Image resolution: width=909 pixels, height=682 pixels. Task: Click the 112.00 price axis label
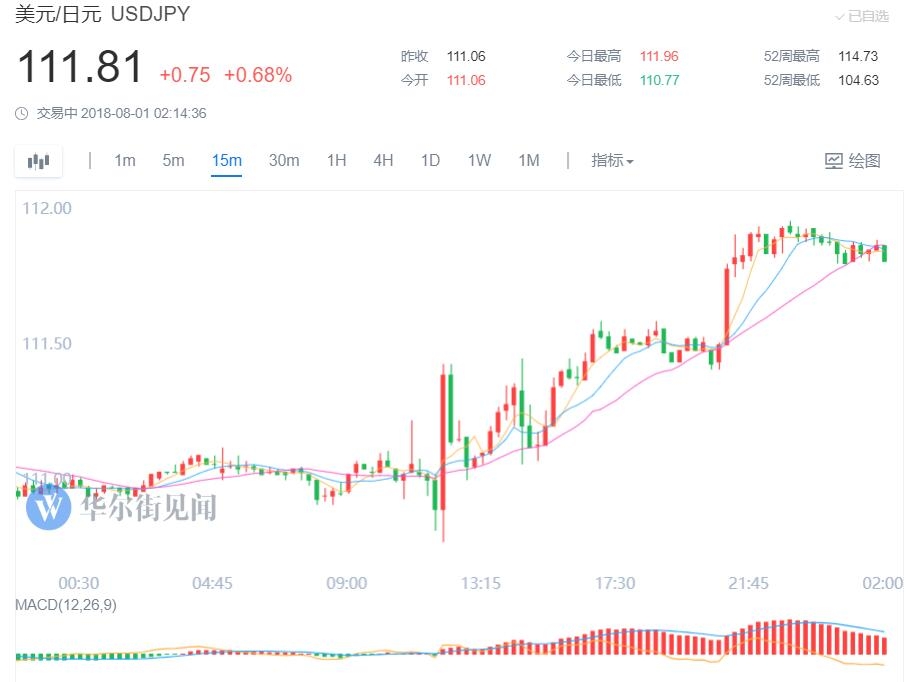(x=47, y=208)
